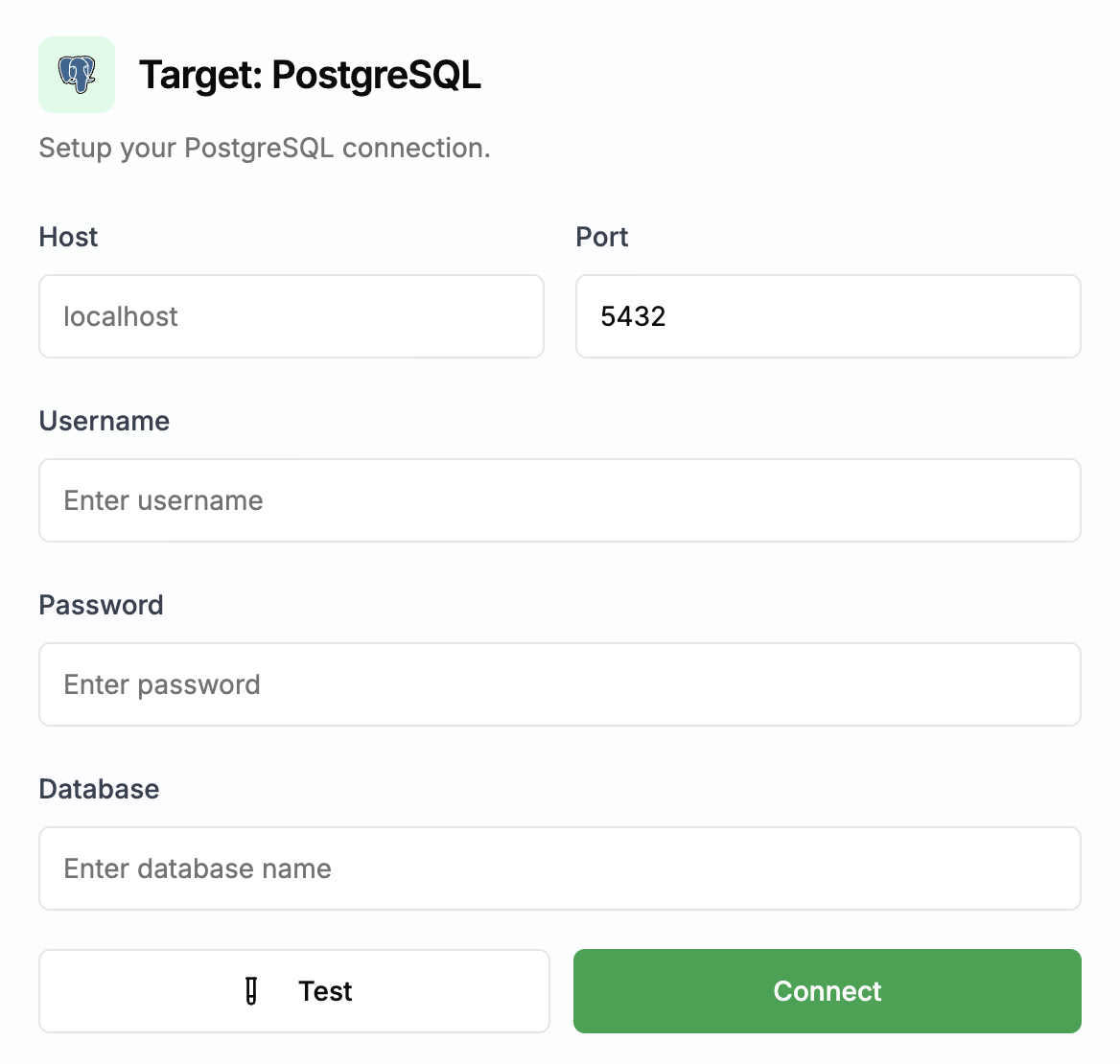
Task: Focus the Enter database name field
Action: click(559, 868)
